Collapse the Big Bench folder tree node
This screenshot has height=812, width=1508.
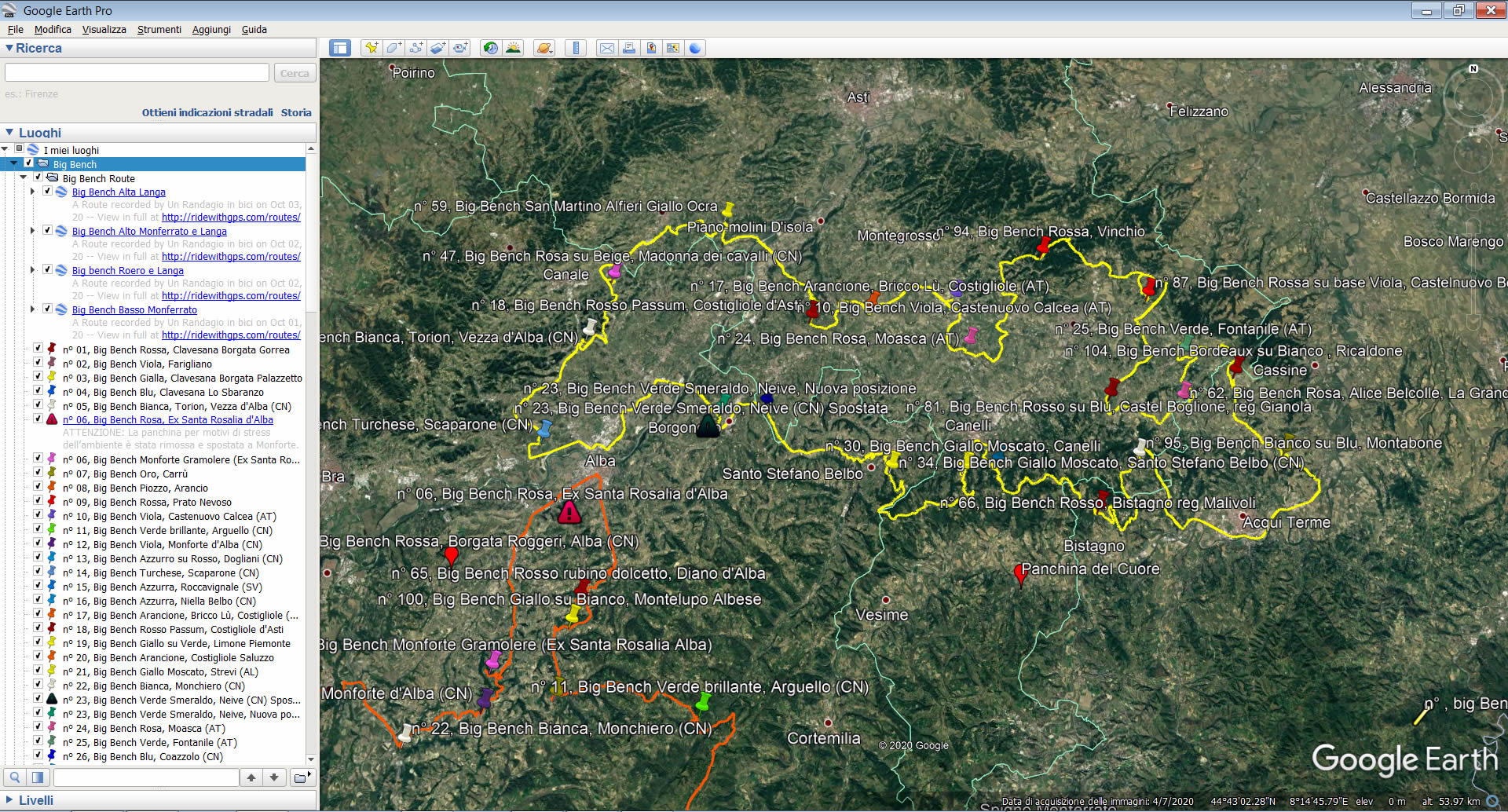(14, 163)
